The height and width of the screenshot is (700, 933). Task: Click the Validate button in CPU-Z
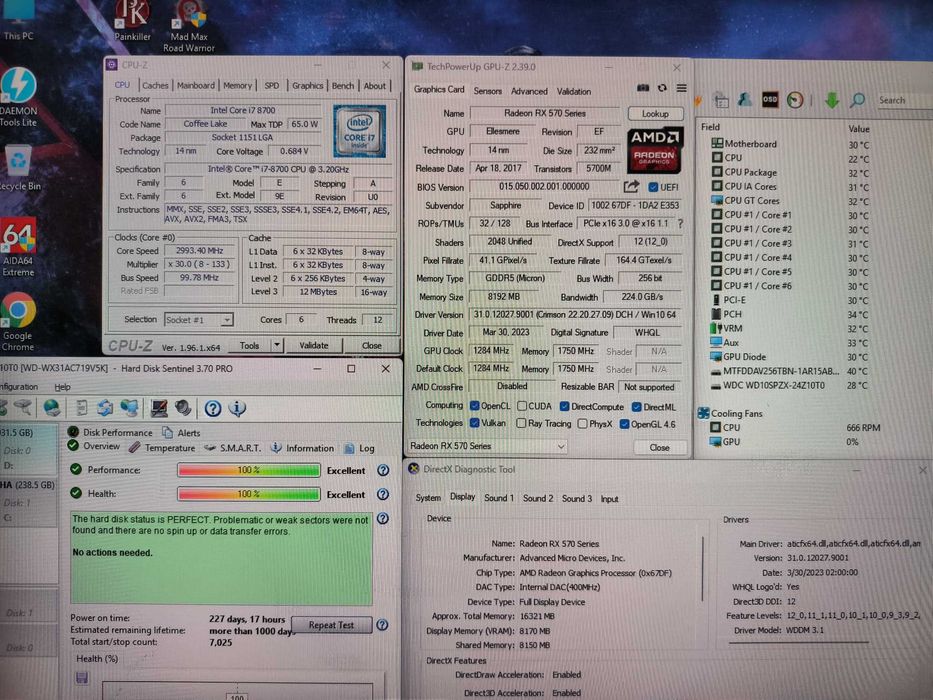pos(314,345)
